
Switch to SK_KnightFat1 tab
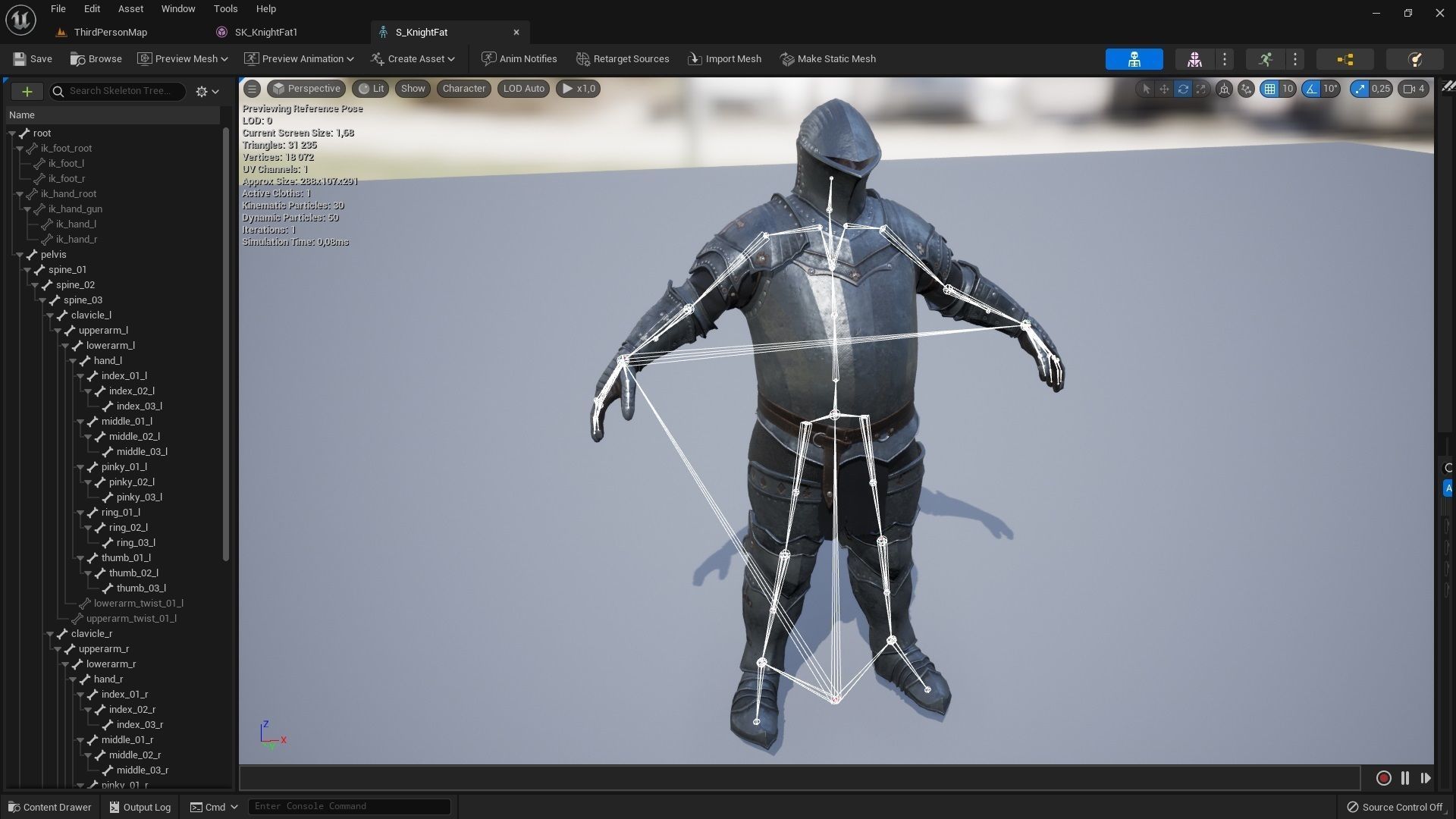(266, 33)
